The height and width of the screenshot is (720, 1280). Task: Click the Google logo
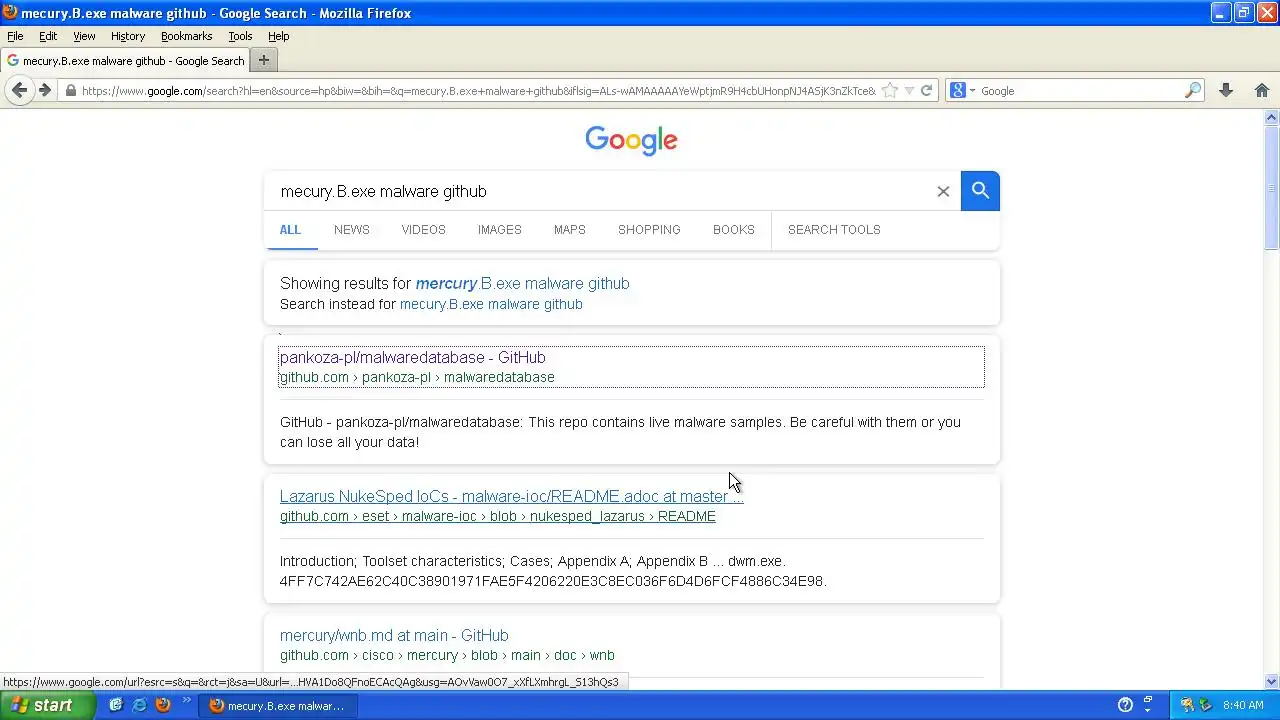click(x=631, y=141)
